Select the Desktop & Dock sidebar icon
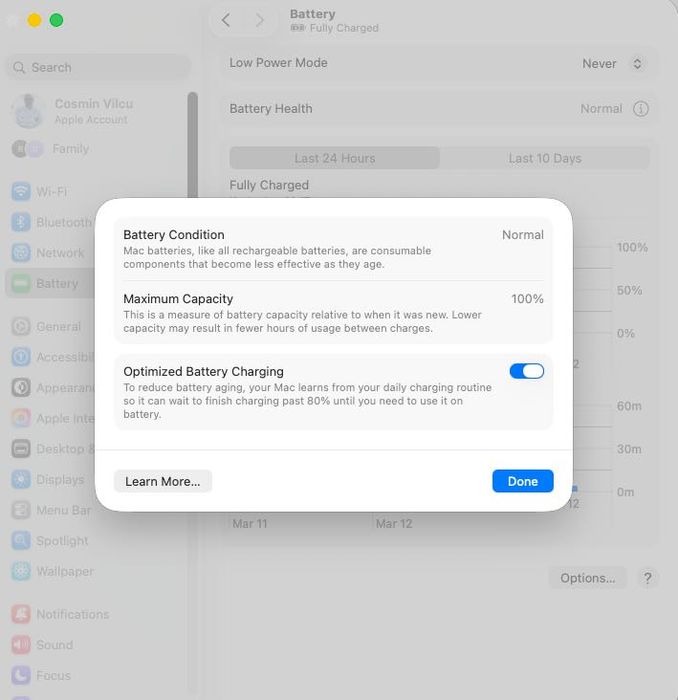 click(21, 449)
